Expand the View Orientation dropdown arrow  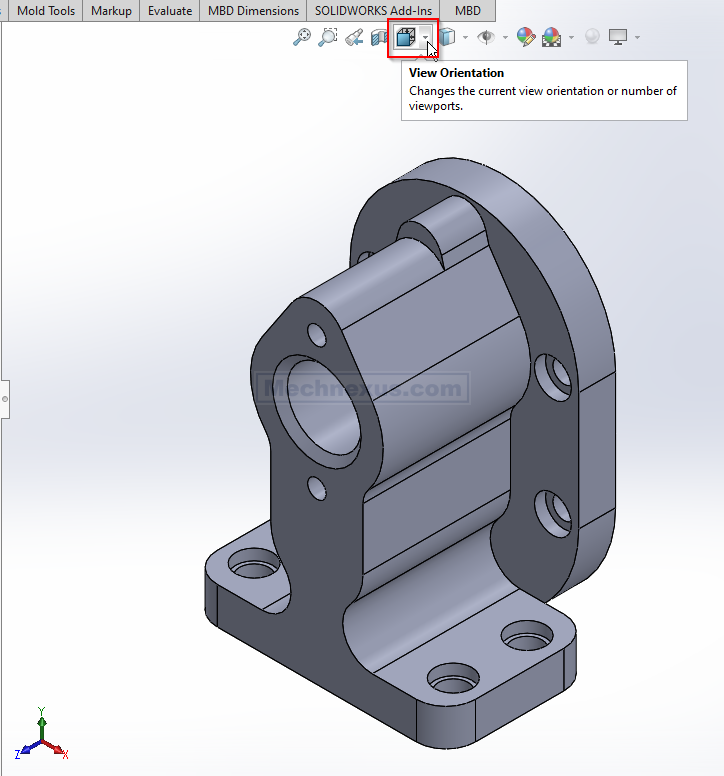426,38
